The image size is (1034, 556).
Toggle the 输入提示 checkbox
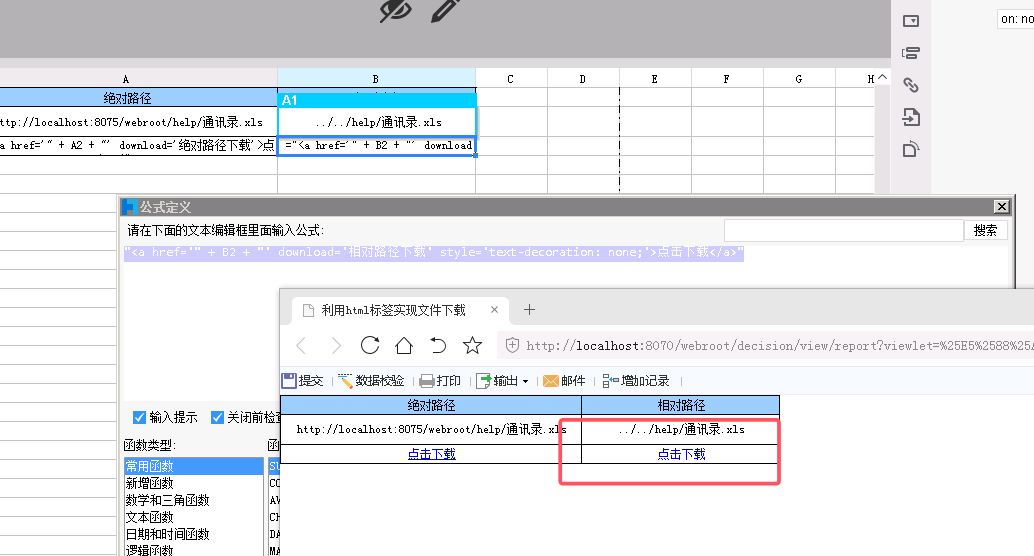[139, 417]
